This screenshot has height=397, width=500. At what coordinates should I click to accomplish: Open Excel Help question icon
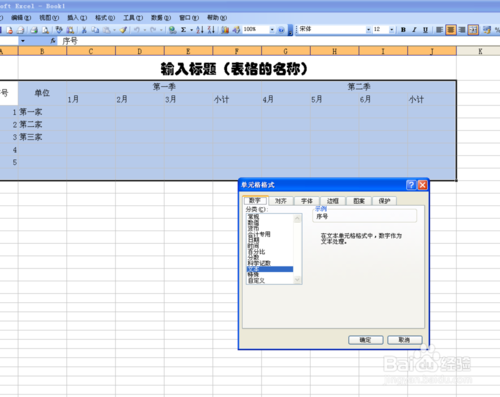click(281, 30)
